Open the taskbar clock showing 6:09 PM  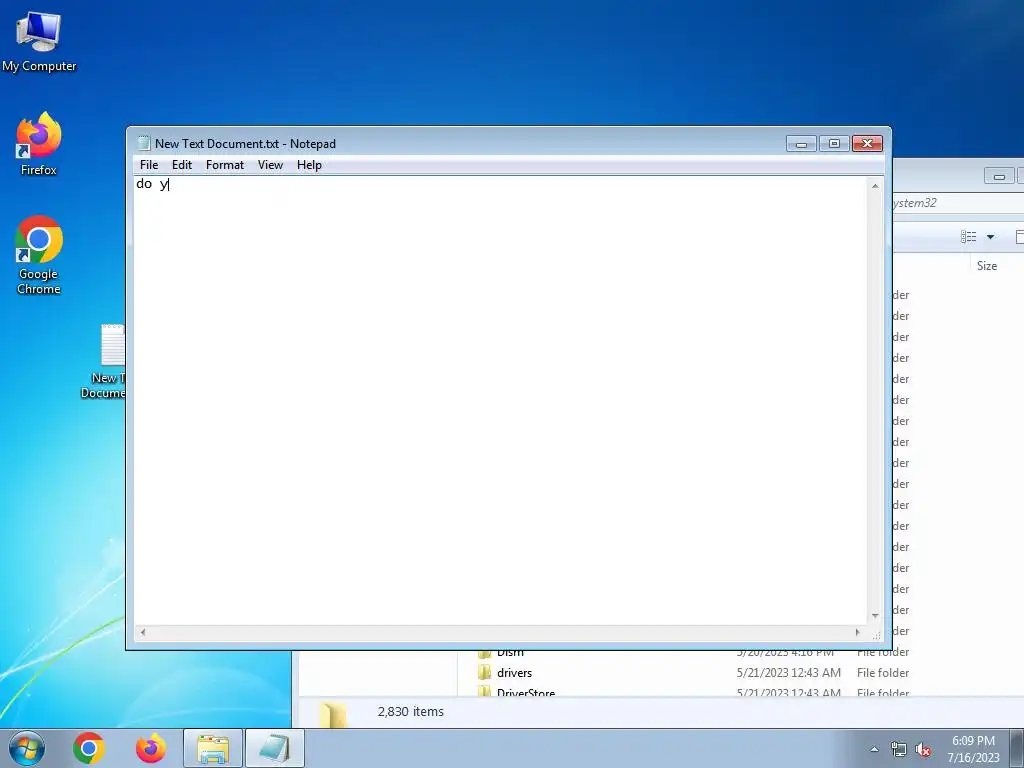pyautogui.click(x=973, y=749)
